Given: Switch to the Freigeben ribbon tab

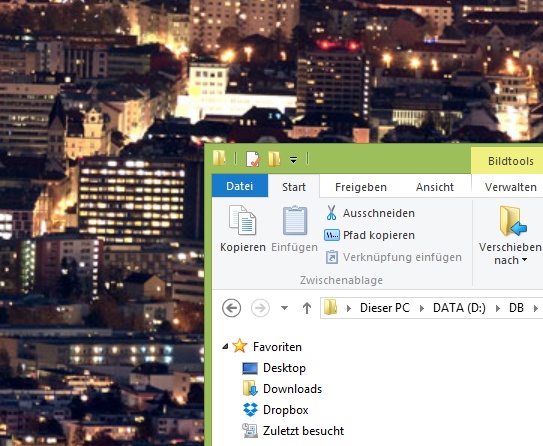Looking at the screenshot, I should pos(360,187).
